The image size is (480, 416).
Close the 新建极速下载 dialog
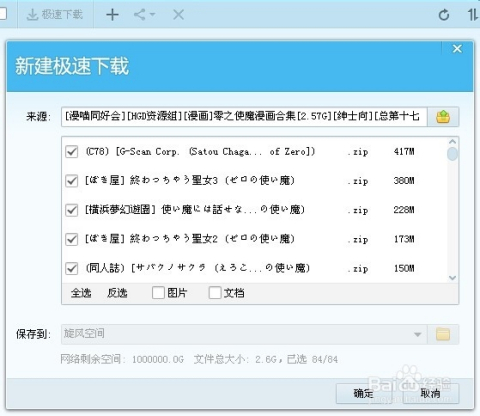[x=457, y=49]
